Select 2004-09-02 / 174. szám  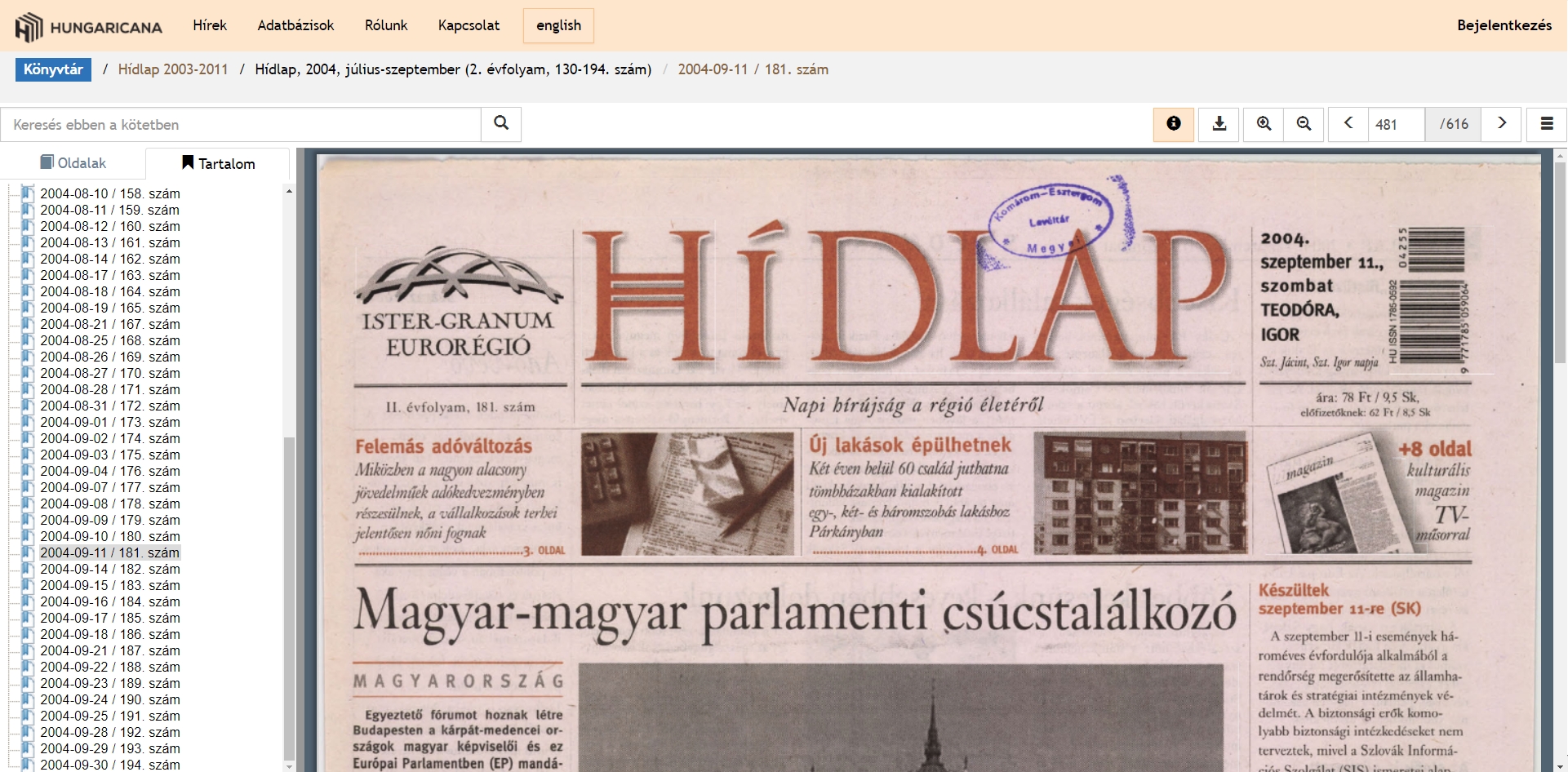110,438
